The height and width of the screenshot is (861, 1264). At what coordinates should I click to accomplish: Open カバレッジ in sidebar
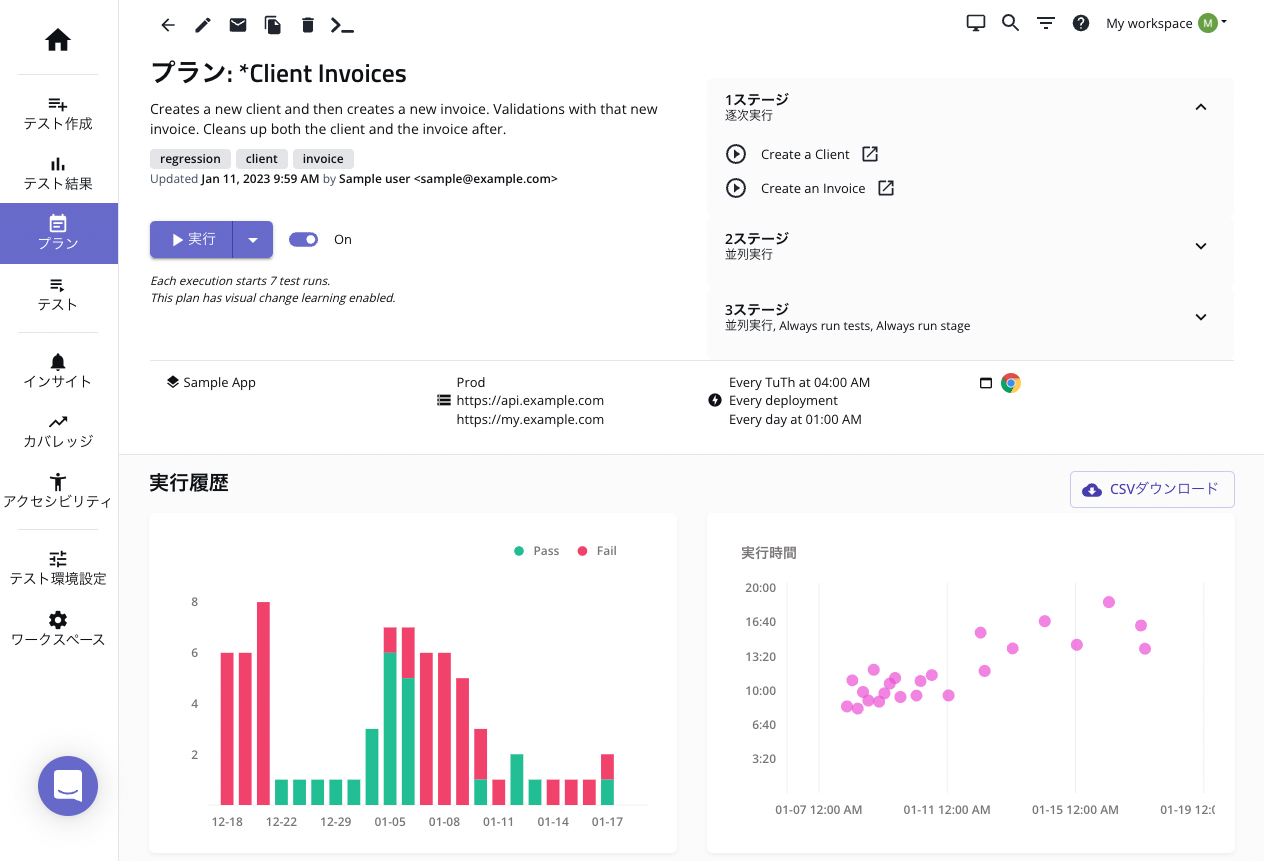tap(58, 431)
